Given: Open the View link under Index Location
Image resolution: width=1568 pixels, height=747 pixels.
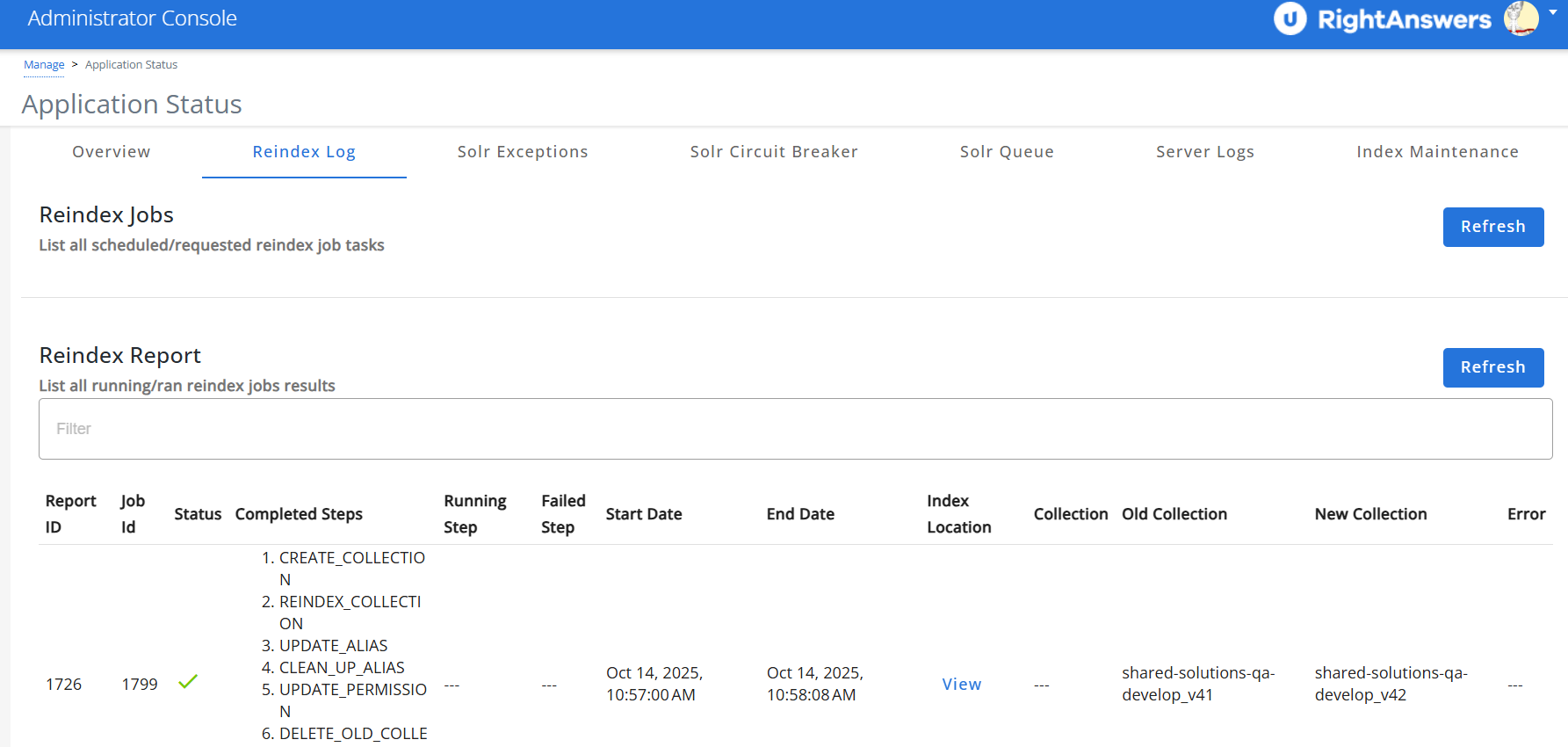Looking at the screenshot, I should [961, 684].
